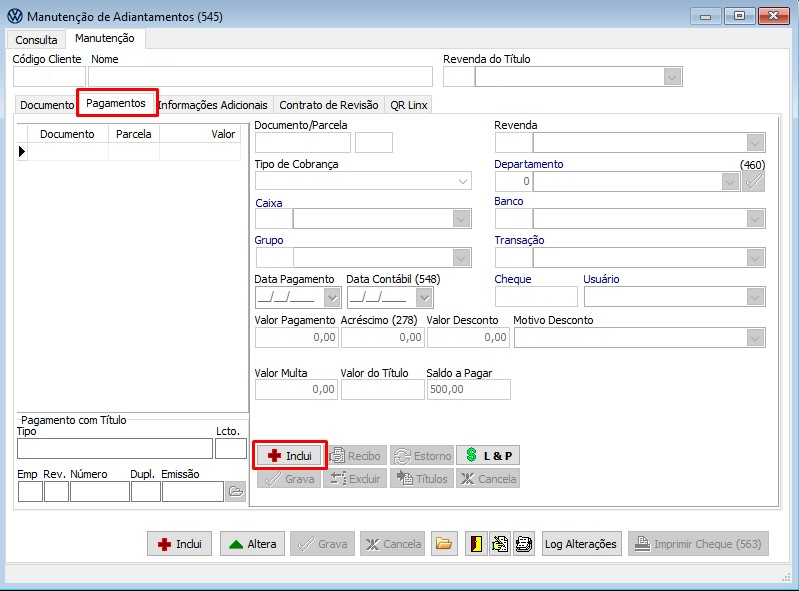Open the Grupo dropdown arrow
The image size is (799, 591).
click(461, 258)
